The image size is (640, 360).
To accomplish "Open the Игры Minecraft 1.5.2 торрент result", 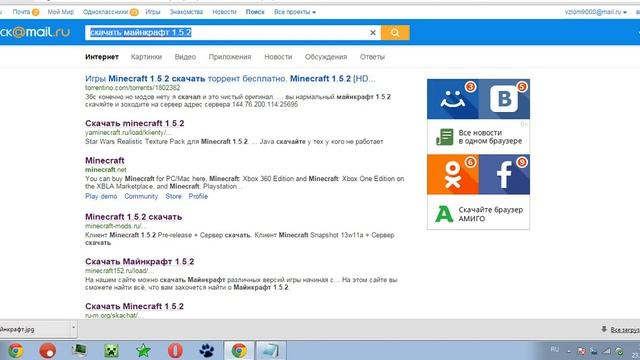I will tap(230, 78).
